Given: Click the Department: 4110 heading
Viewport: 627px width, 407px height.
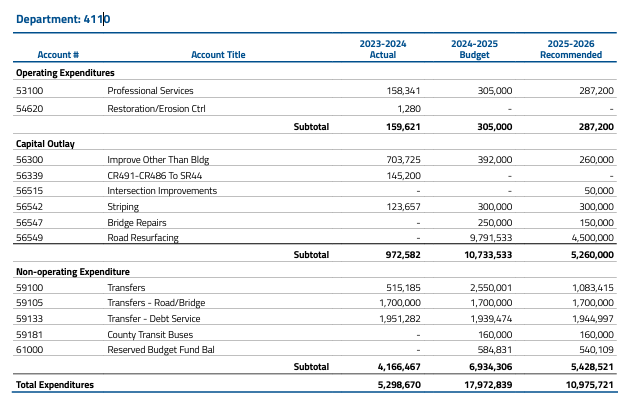Looking at the screenshot, I should click(64, 19).
